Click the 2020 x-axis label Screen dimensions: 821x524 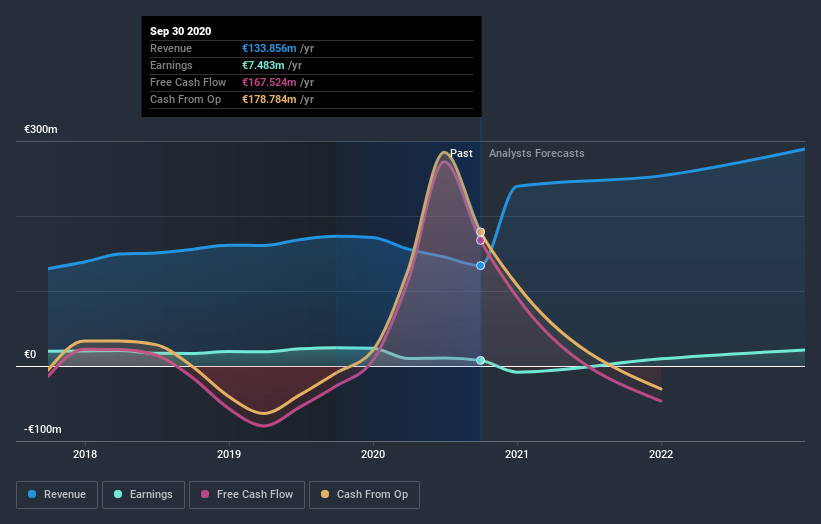tap(373, 454)
